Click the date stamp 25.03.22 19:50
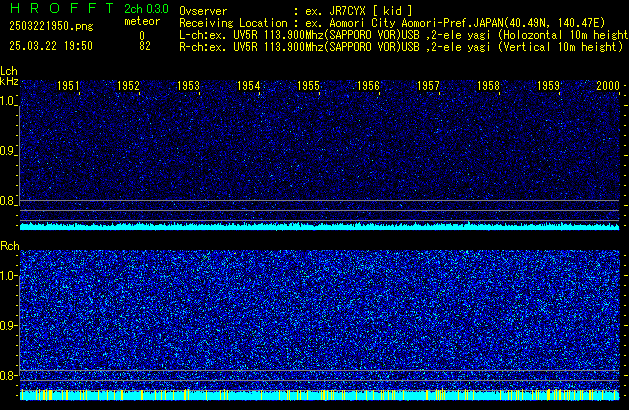This screenshot has height=410, width=629. pyautogui.click(x=51, y=46)
